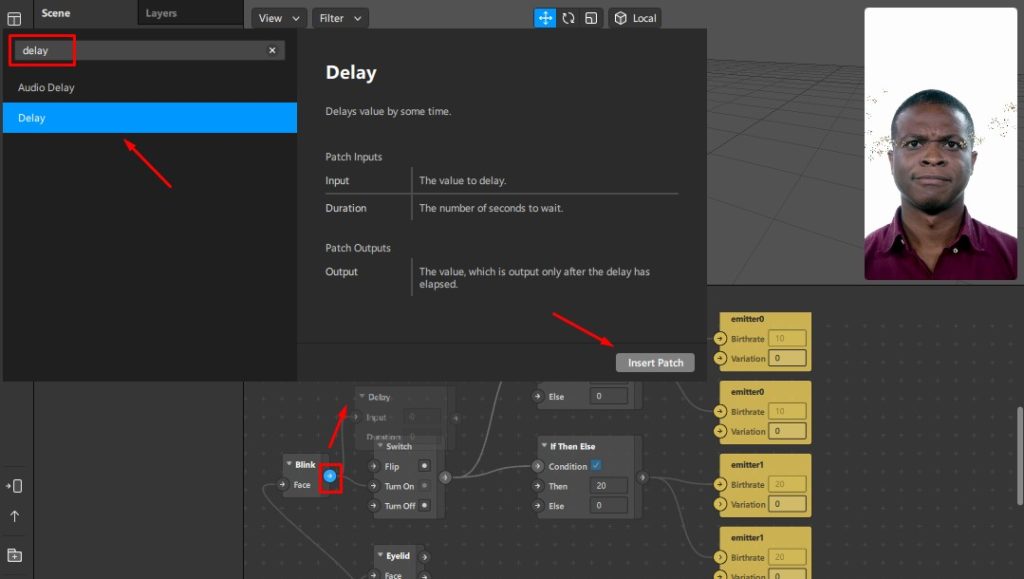The width and height of the screenshot is (1024, 579).
Task: Select the scale manipulator tool
Action: [591, 18]
